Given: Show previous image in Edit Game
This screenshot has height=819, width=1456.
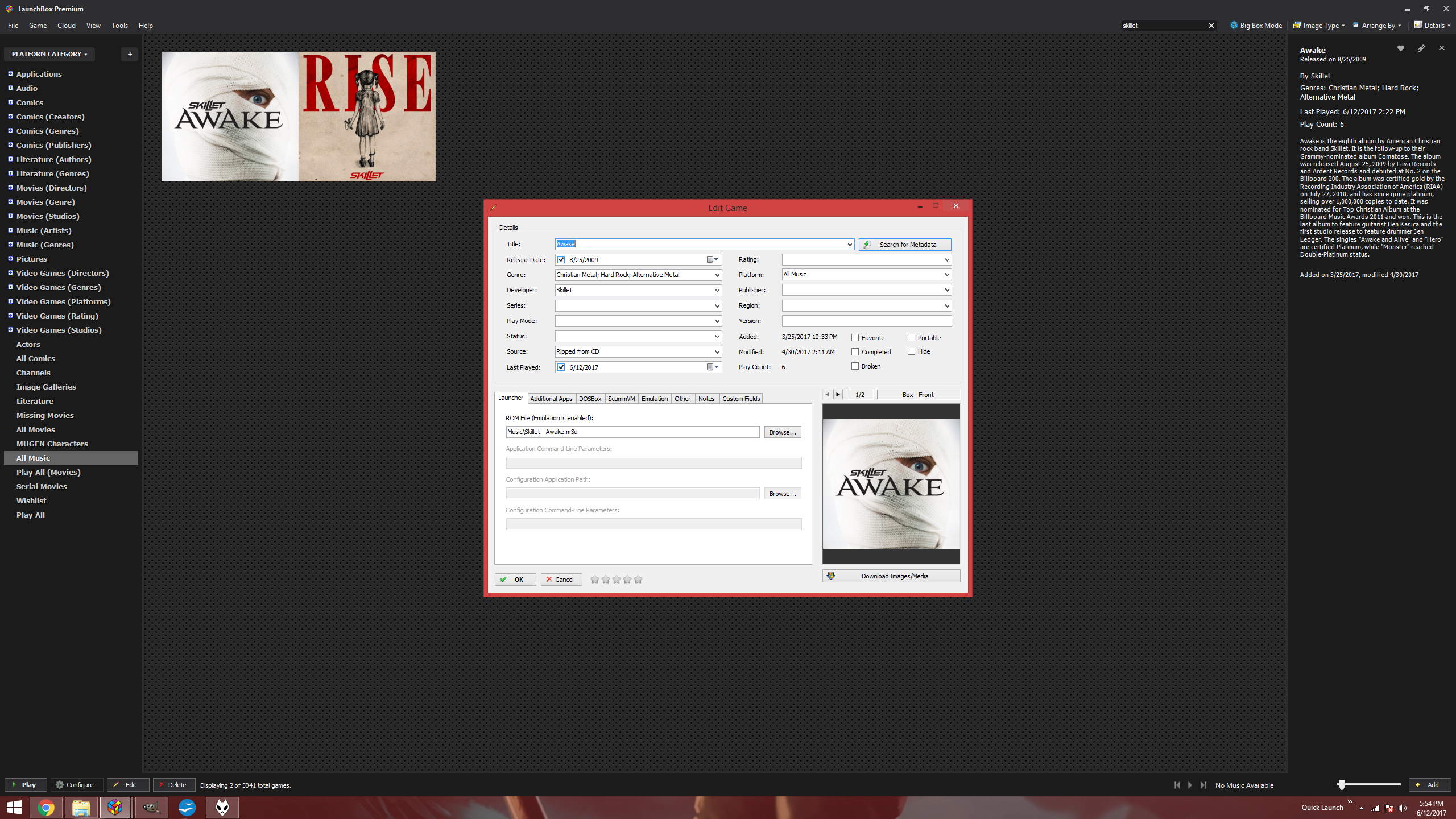Looking at the screenshot, I should pos(827,395).
